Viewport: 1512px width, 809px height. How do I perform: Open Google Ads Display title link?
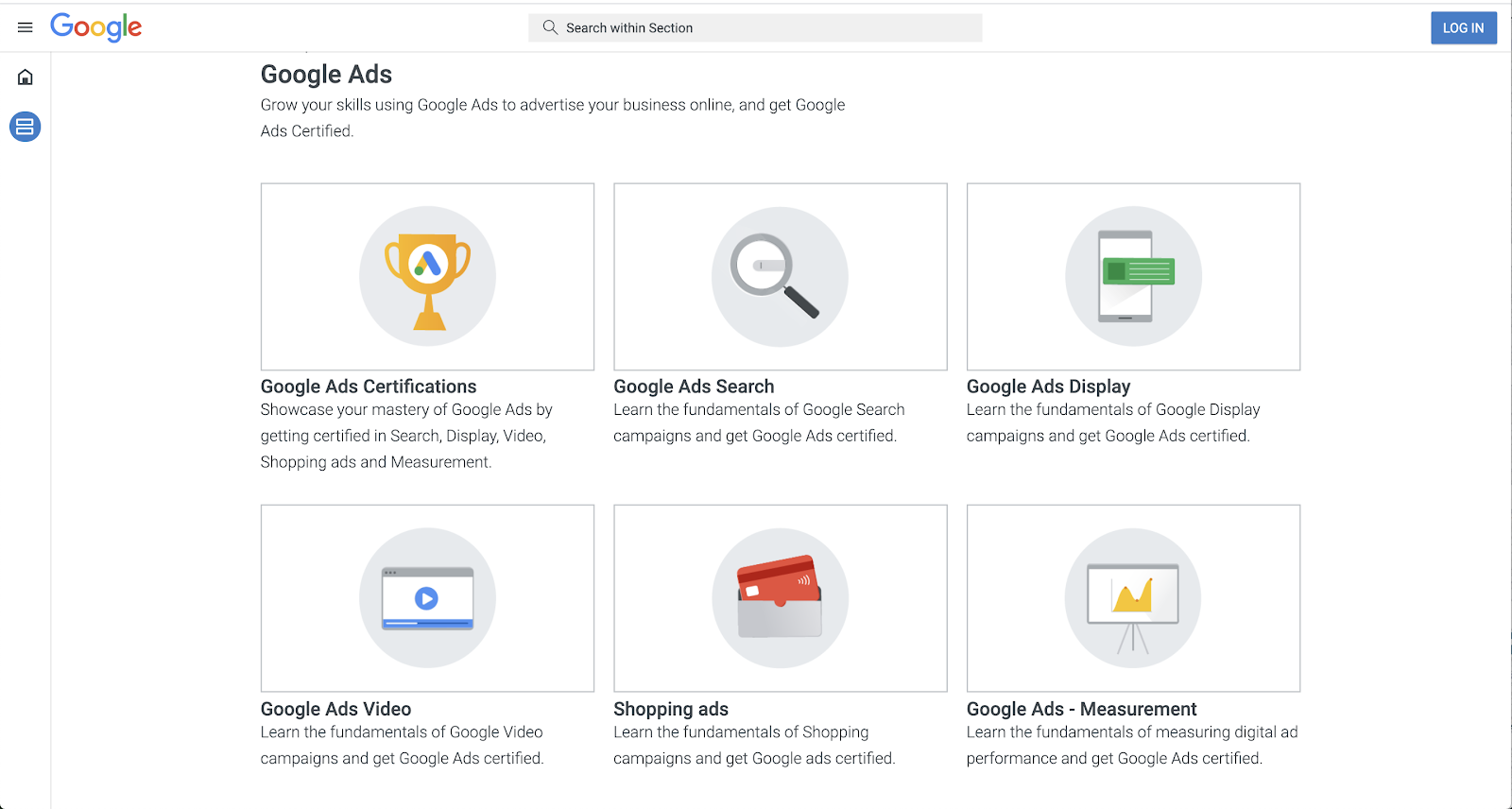[x=1048, y=387]
